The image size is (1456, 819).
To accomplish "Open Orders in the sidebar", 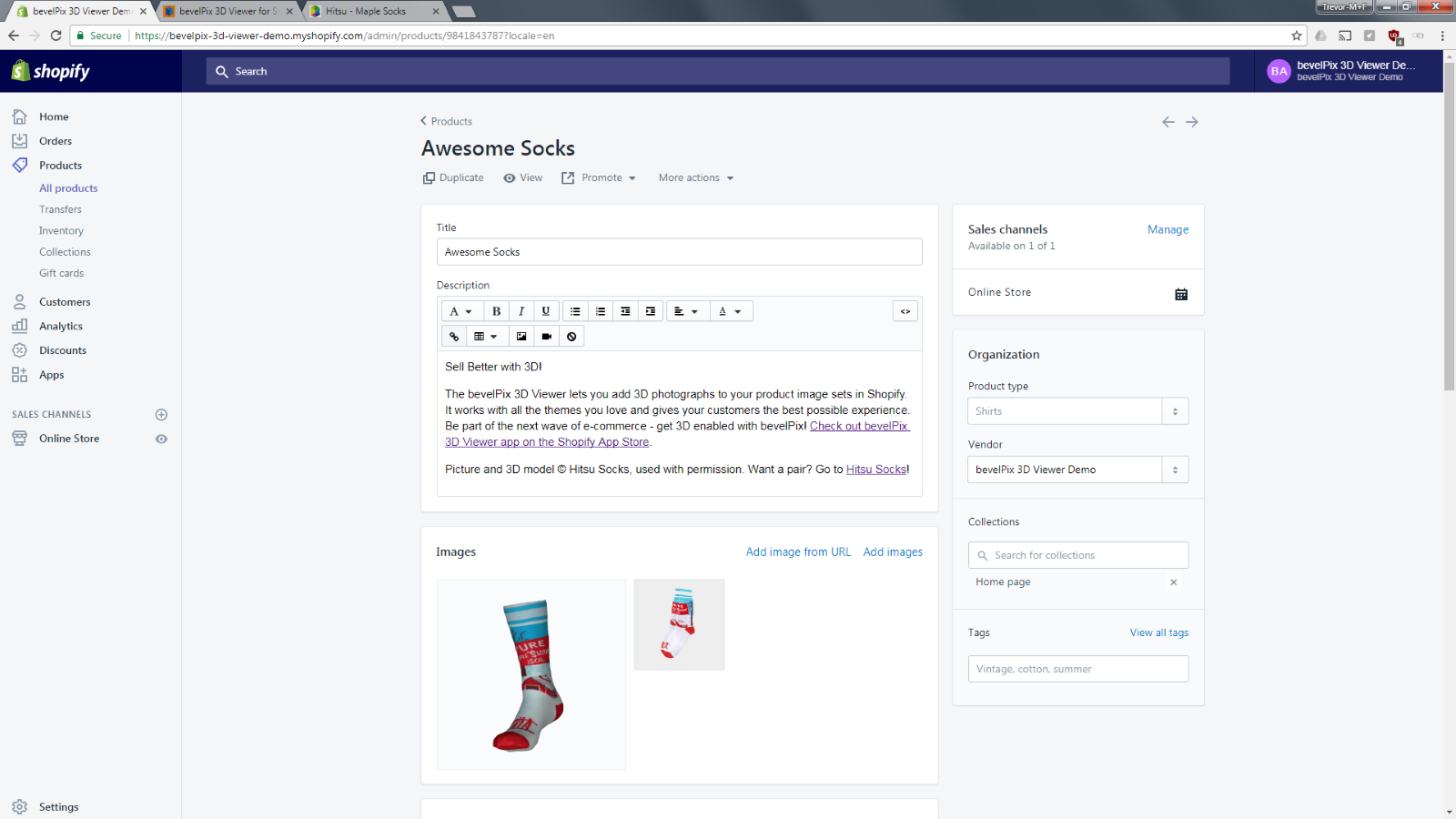I will [56, 141].
